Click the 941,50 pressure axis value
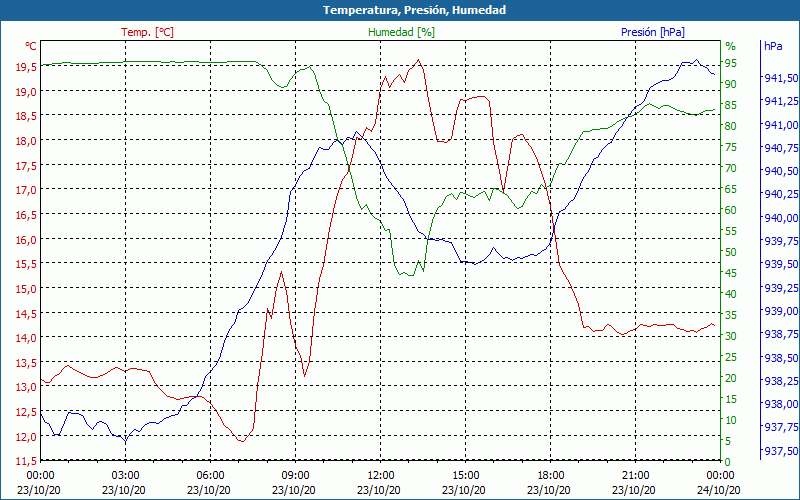 781,78
